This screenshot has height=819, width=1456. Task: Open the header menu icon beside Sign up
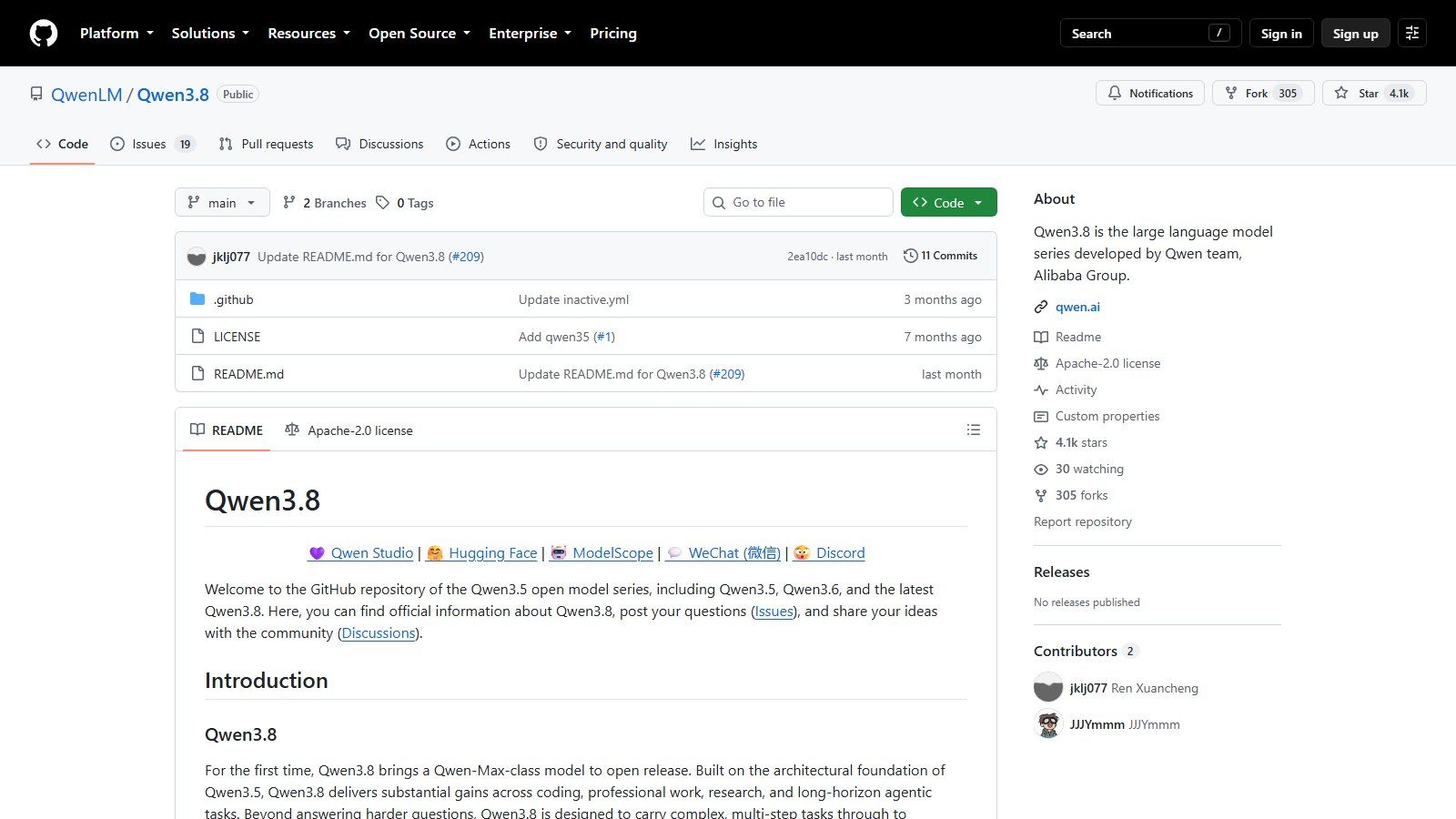coord(1412,34)
